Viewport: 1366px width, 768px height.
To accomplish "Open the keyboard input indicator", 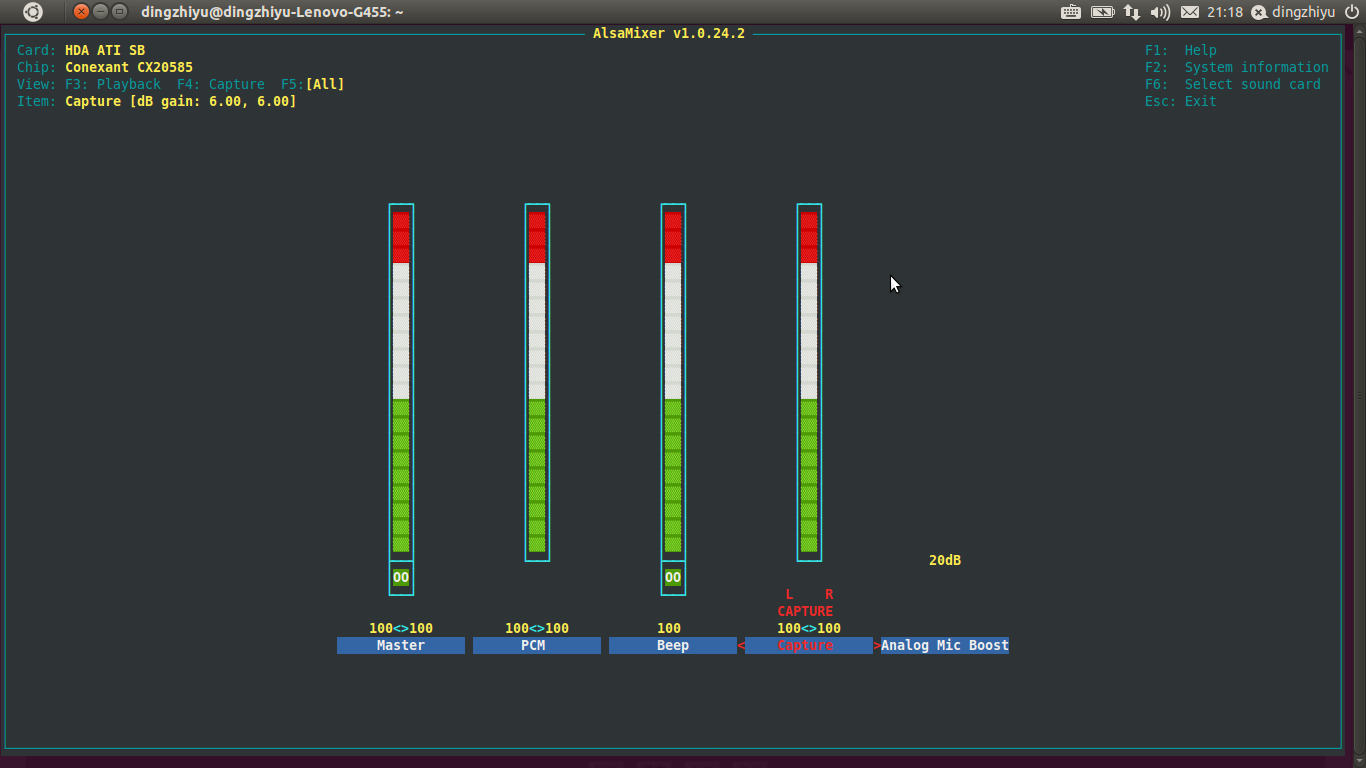I will [1071, 12].
